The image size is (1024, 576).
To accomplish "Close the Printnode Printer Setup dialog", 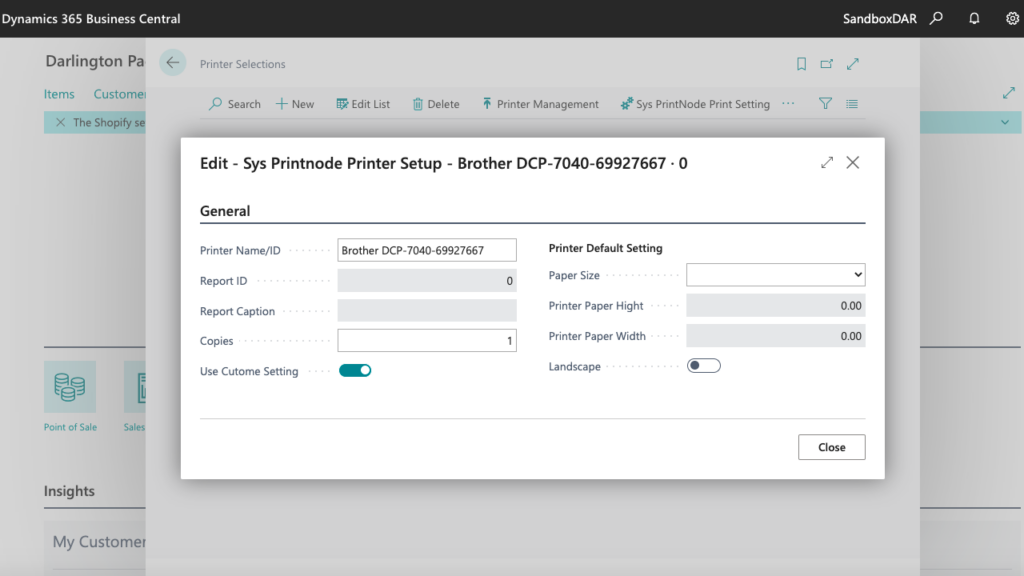I will pyautogui.click(x=853, y=163).
